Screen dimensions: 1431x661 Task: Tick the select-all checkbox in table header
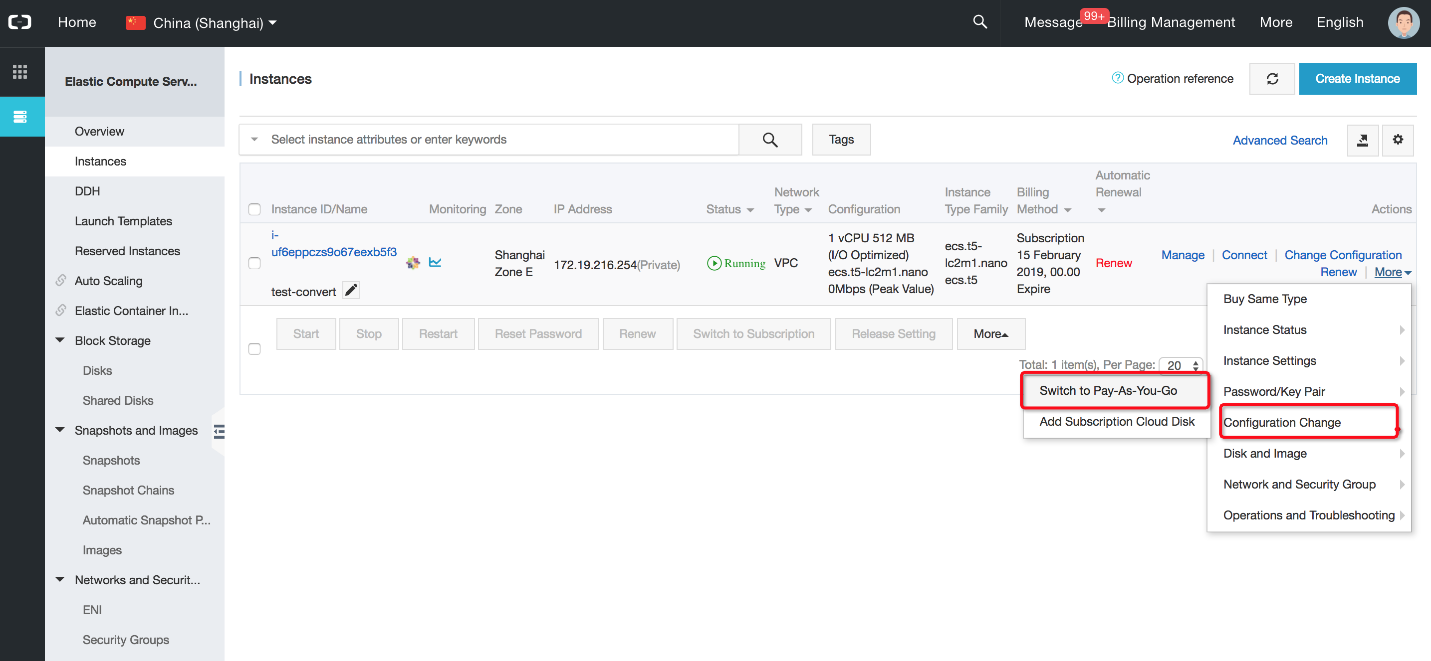(254, 209)
